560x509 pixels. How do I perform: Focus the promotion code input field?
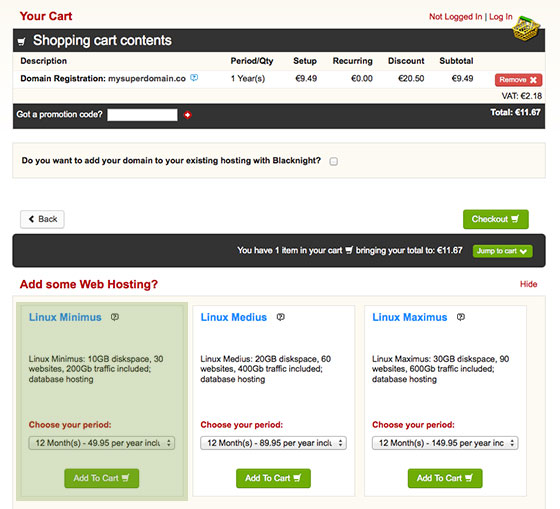[142, 115]
